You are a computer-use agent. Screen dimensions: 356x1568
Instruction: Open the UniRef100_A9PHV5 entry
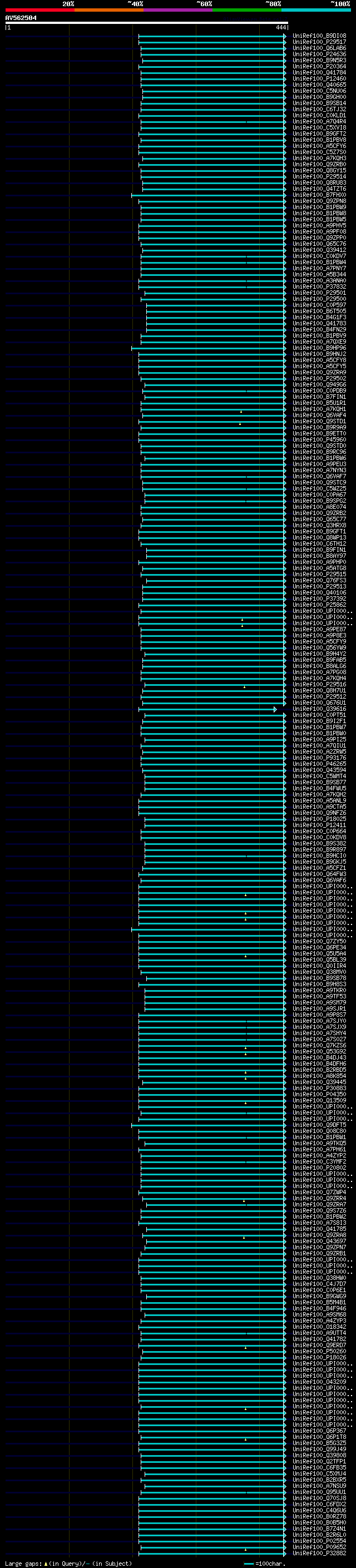click(319, 226)
